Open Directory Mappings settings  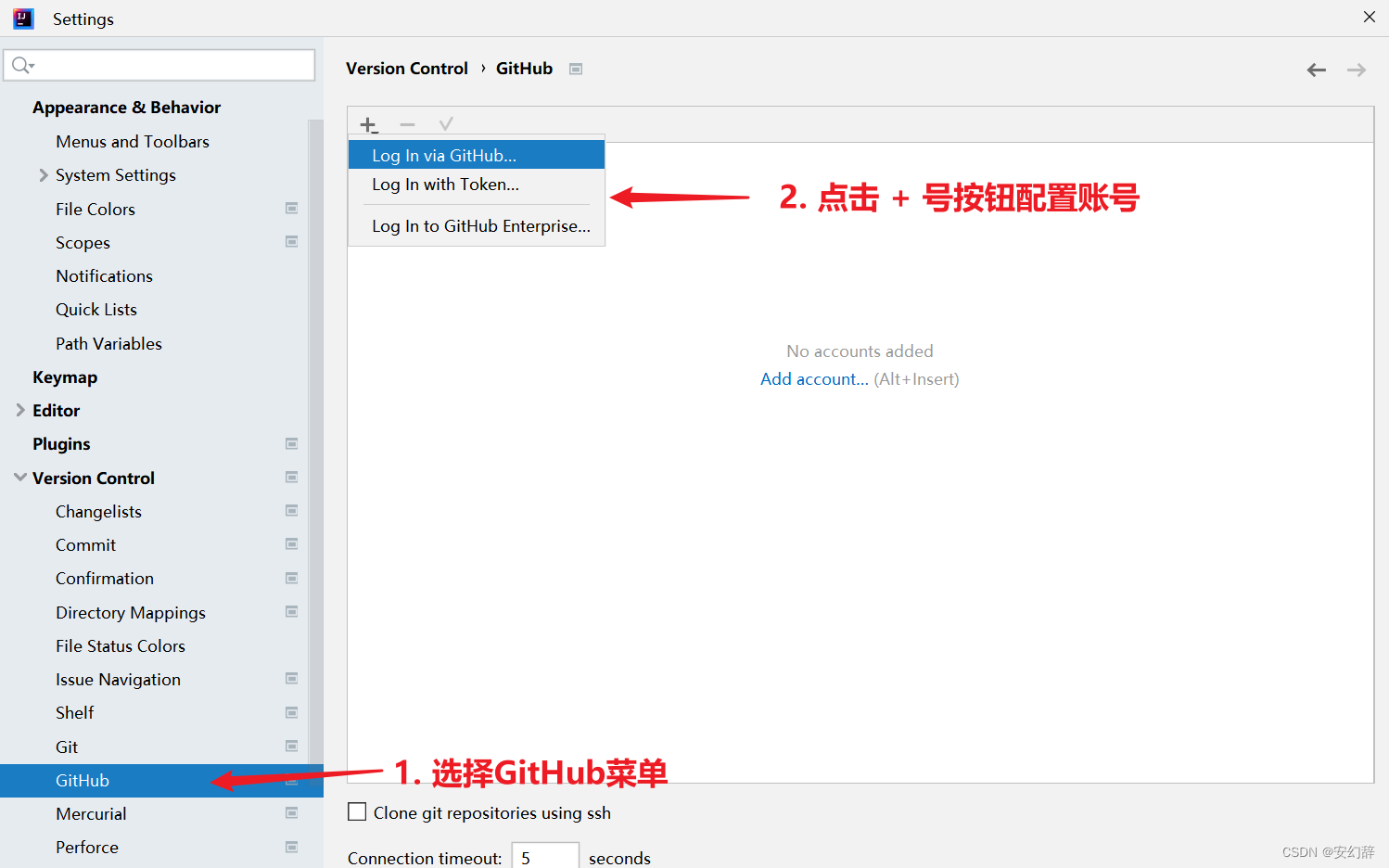coord(131,613)
